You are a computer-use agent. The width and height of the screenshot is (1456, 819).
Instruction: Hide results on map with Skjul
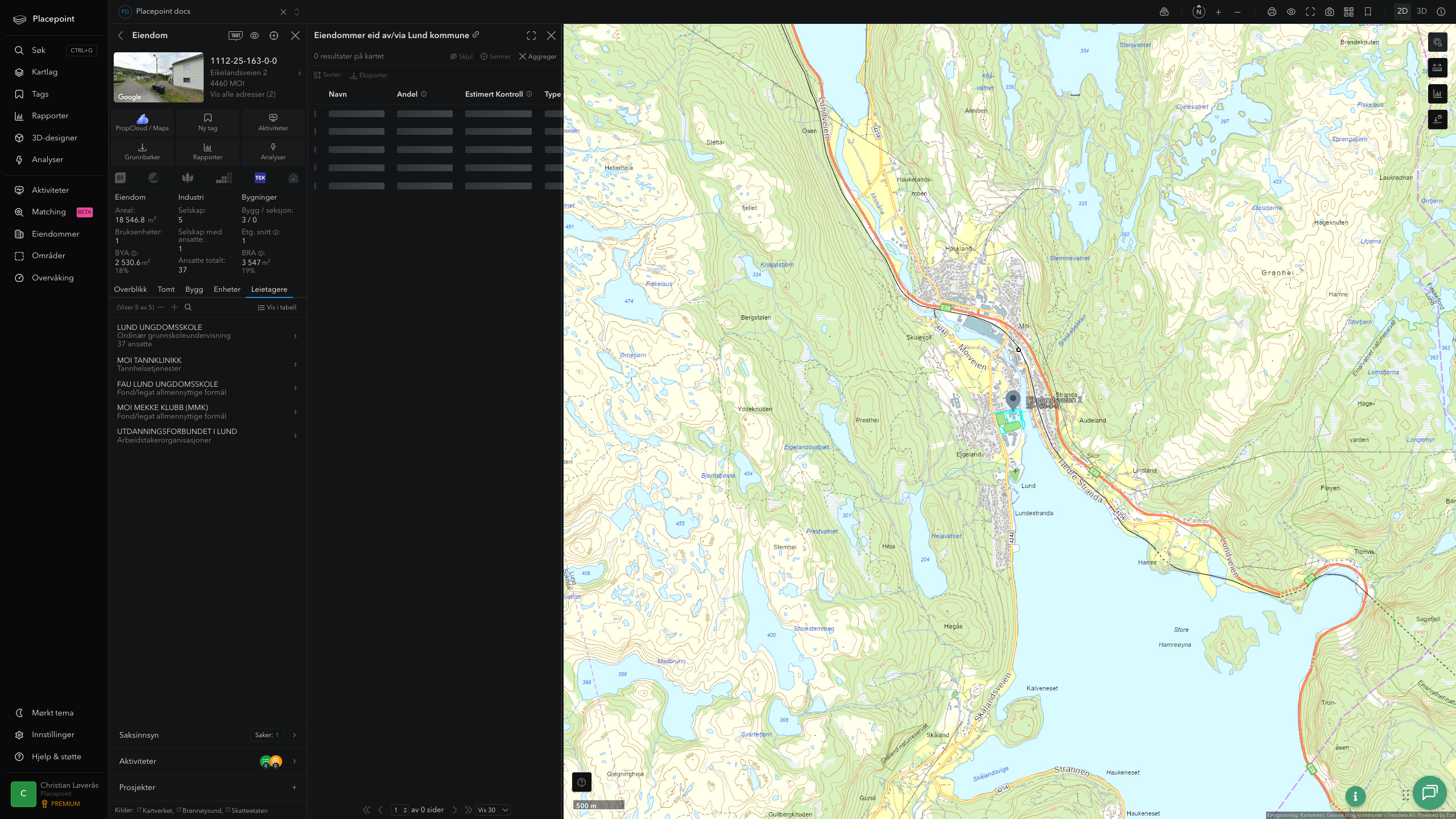pos(461,56)
